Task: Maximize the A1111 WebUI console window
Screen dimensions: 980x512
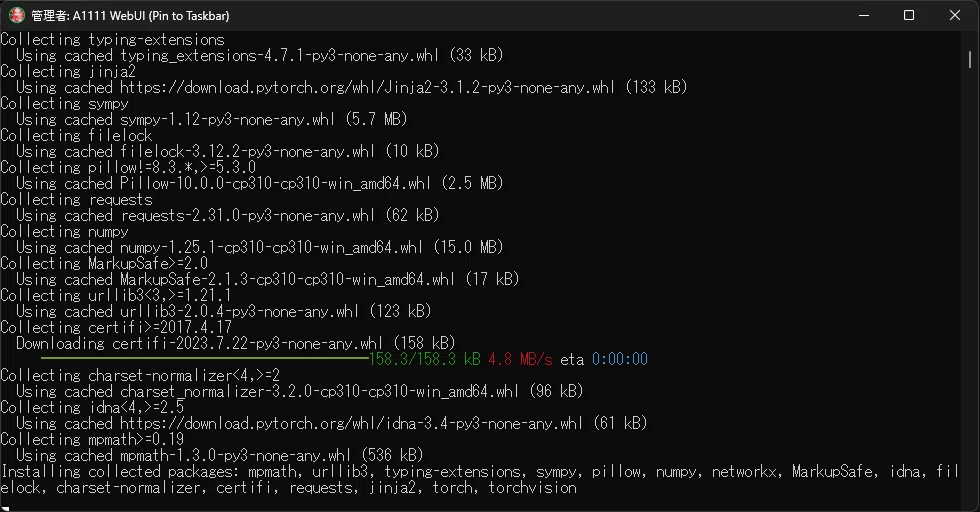Action: point(909,15)
